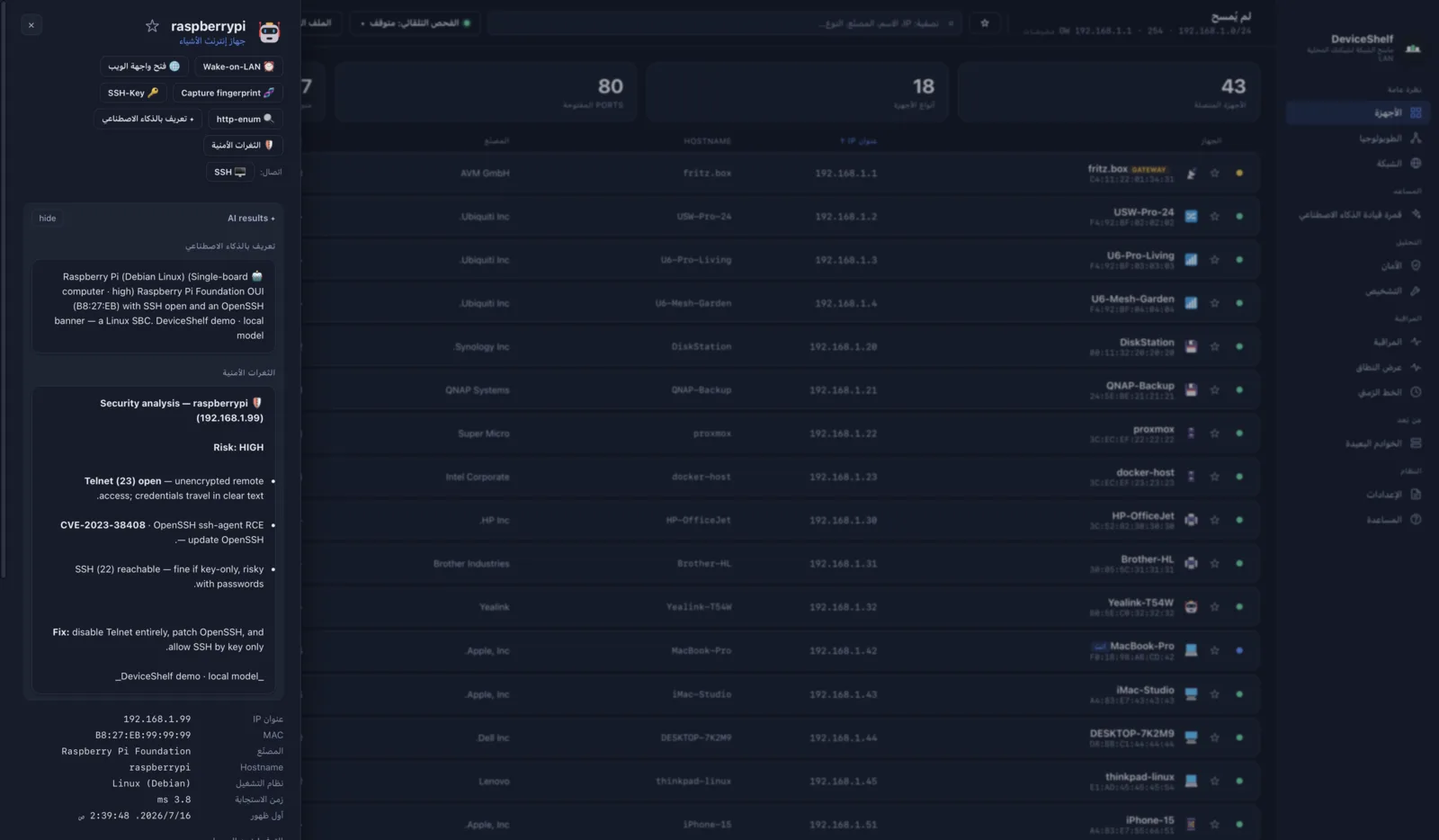Click the AI results heading

(251, 219)
